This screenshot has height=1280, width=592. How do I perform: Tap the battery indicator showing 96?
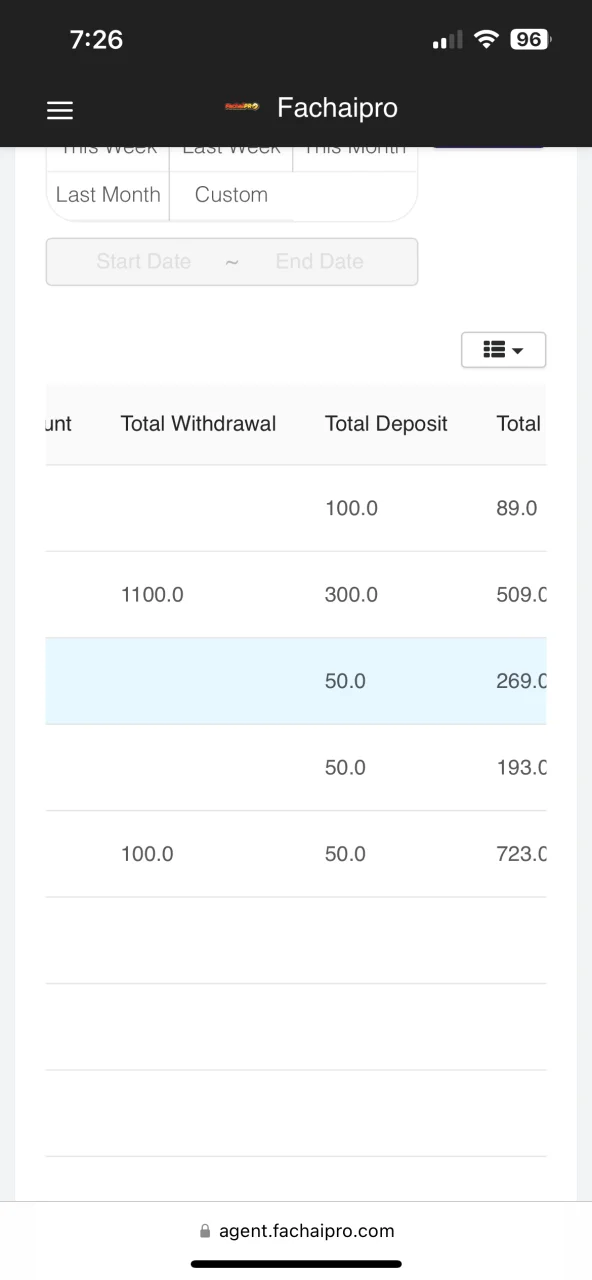click(x=529, y=40)
